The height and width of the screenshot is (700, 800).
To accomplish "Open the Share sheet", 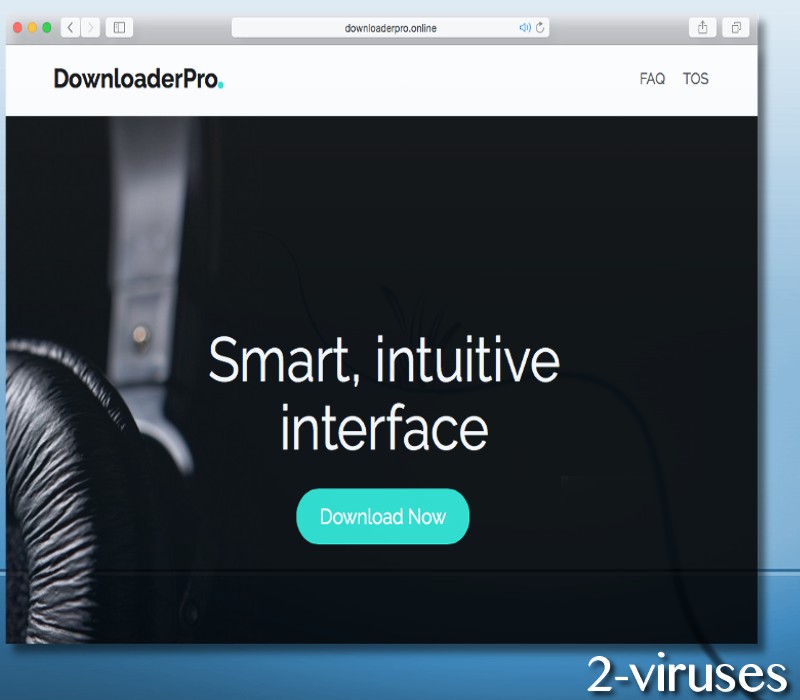I will click(703, 28).
